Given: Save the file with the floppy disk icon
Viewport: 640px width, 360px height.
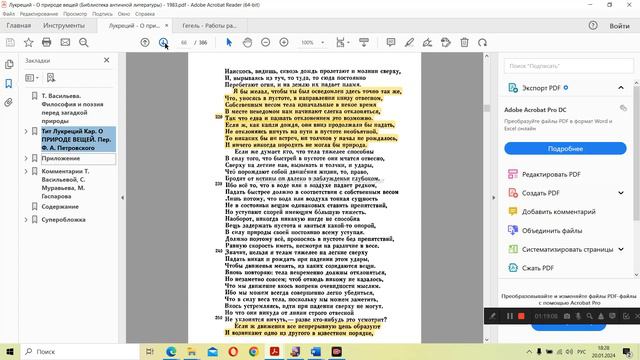Looking at the screenshot, I should (10, 42).
